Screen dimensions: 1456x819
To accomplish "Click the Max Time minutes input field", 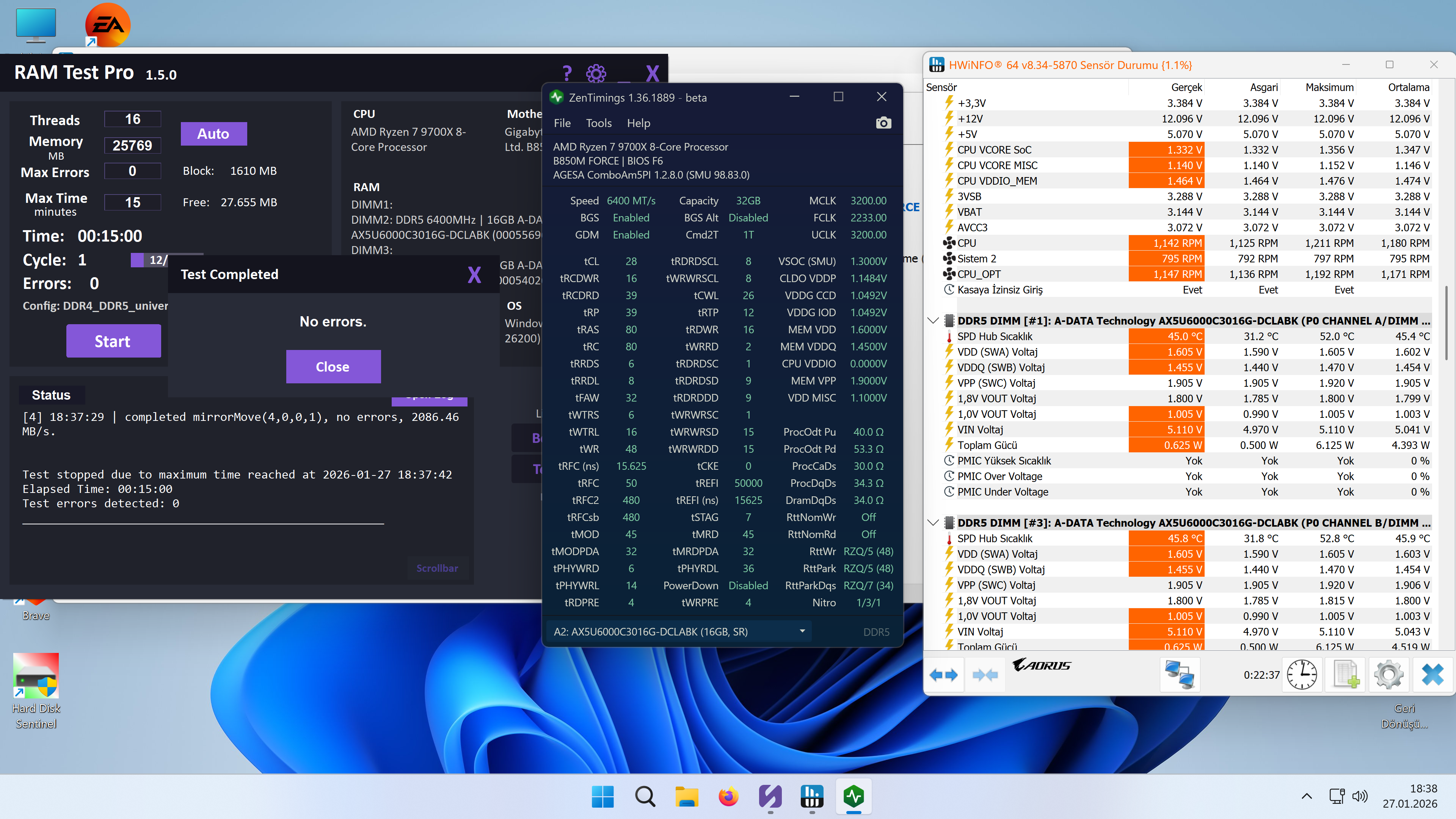I will coord(132,202).
